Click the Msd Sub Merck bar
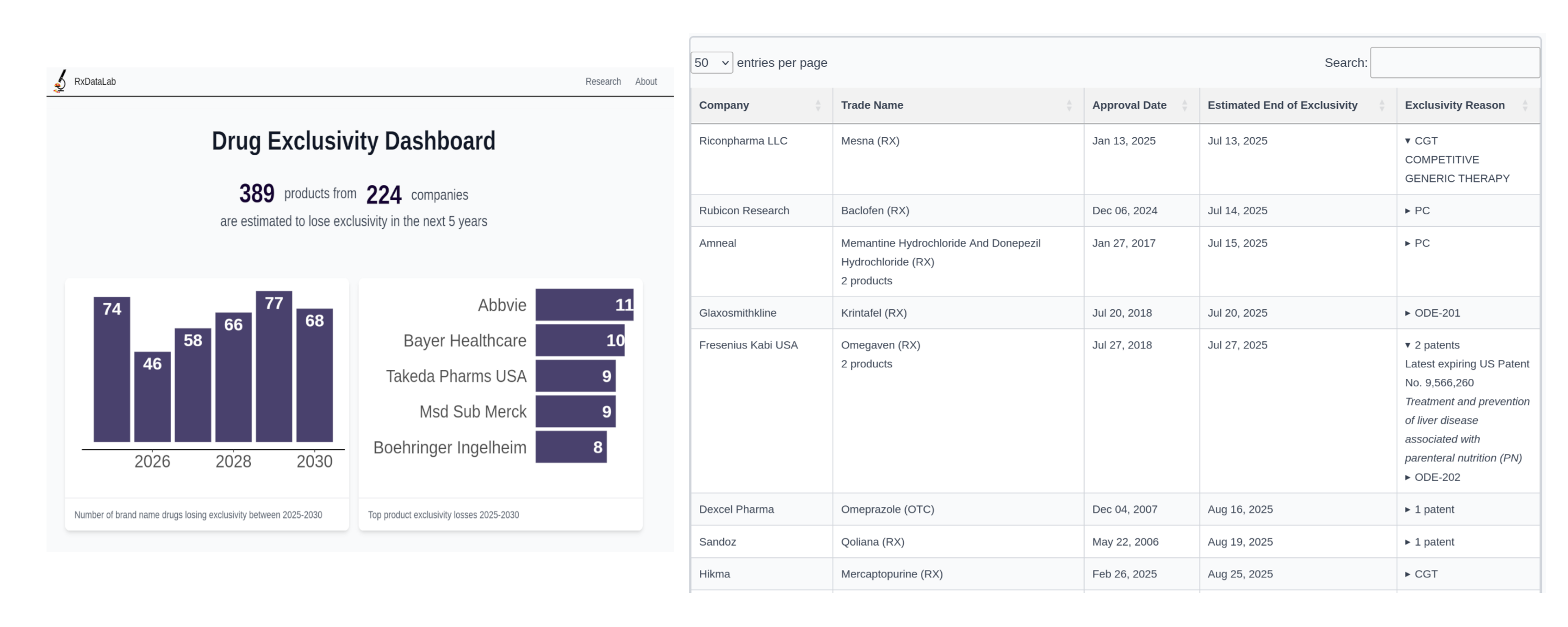1568x627 pixels. coord(576,412)
